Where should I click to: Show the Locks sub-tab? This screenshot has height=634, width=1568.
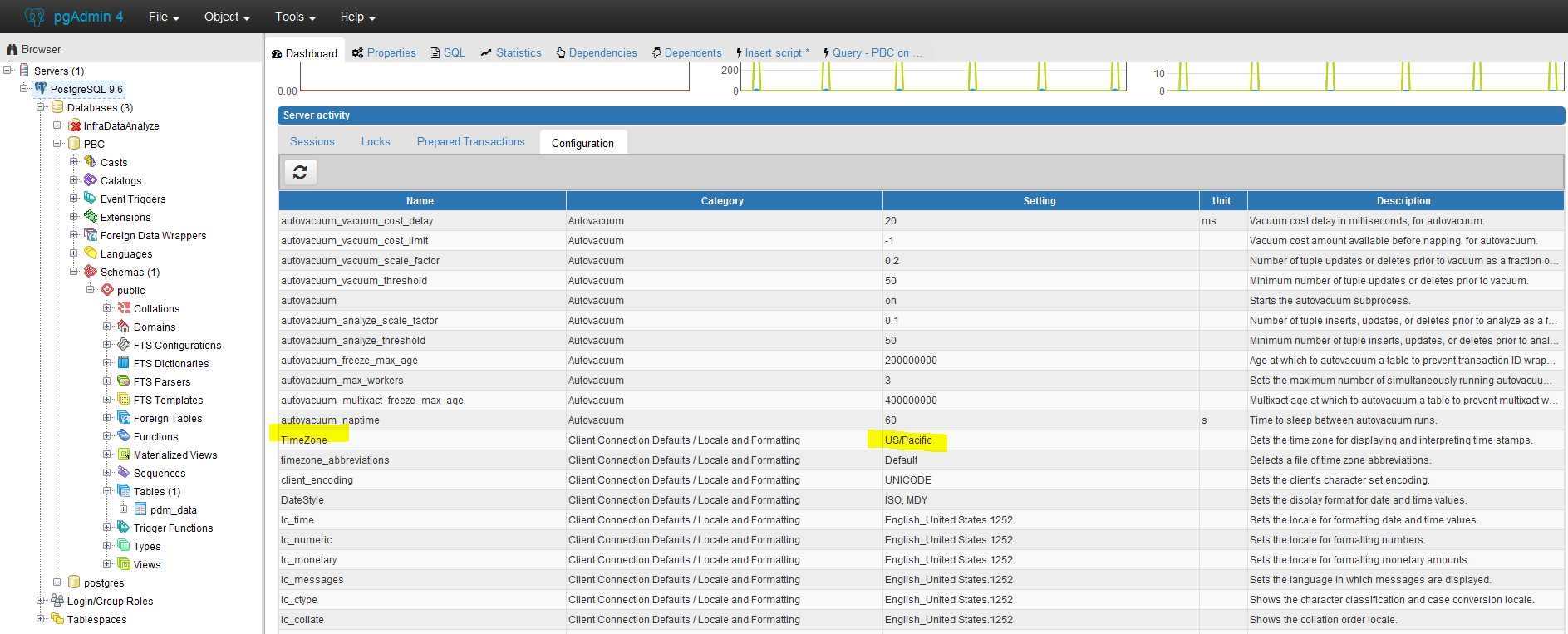click(376, 141)
